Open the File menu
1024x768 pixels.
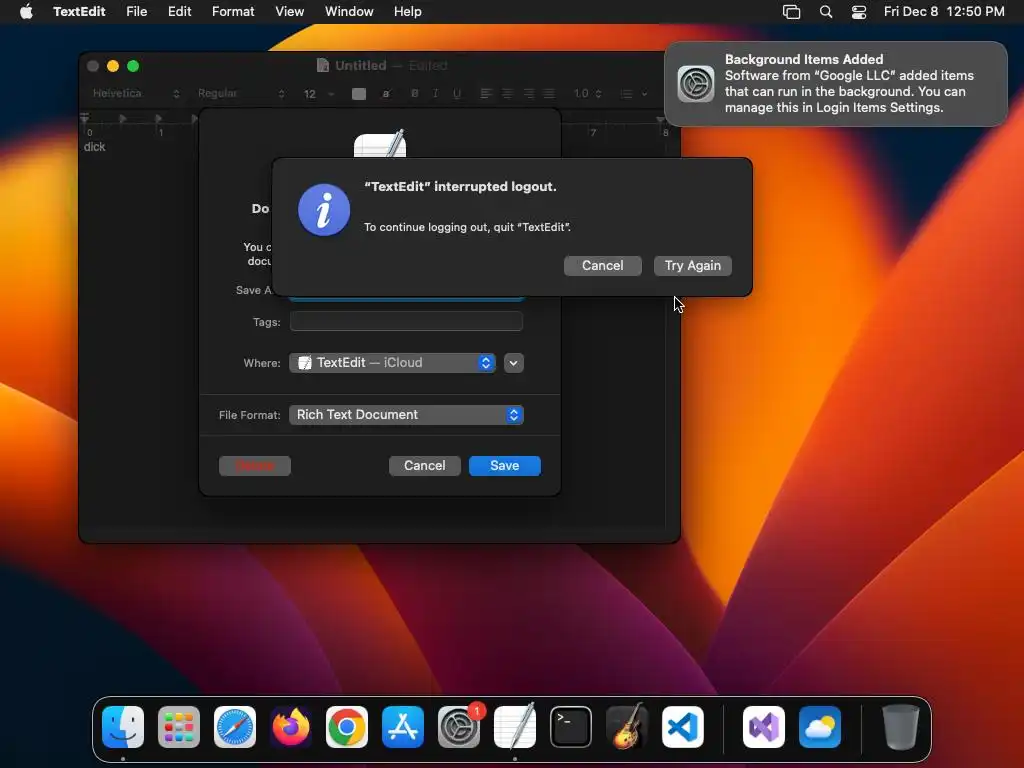[136, 12]
